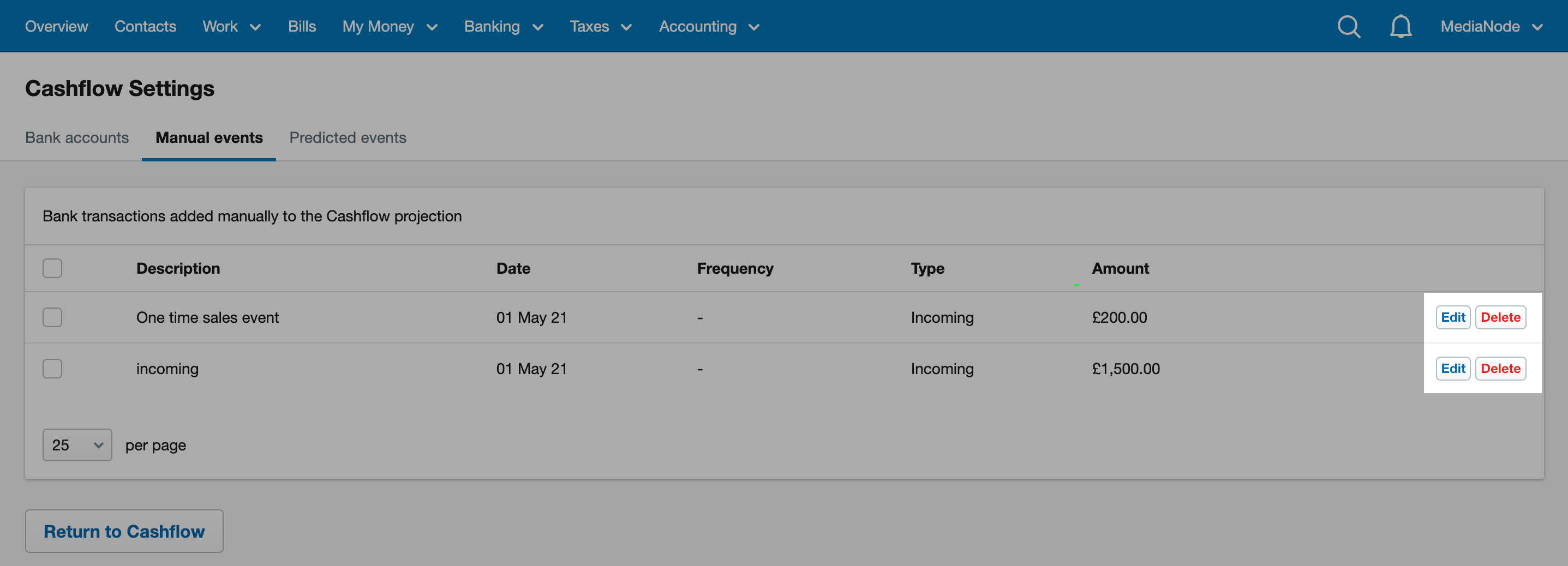Tick checkbox for One time sales event
The width and height of the screenshot is (1568, 566).
tap(52, 317)
